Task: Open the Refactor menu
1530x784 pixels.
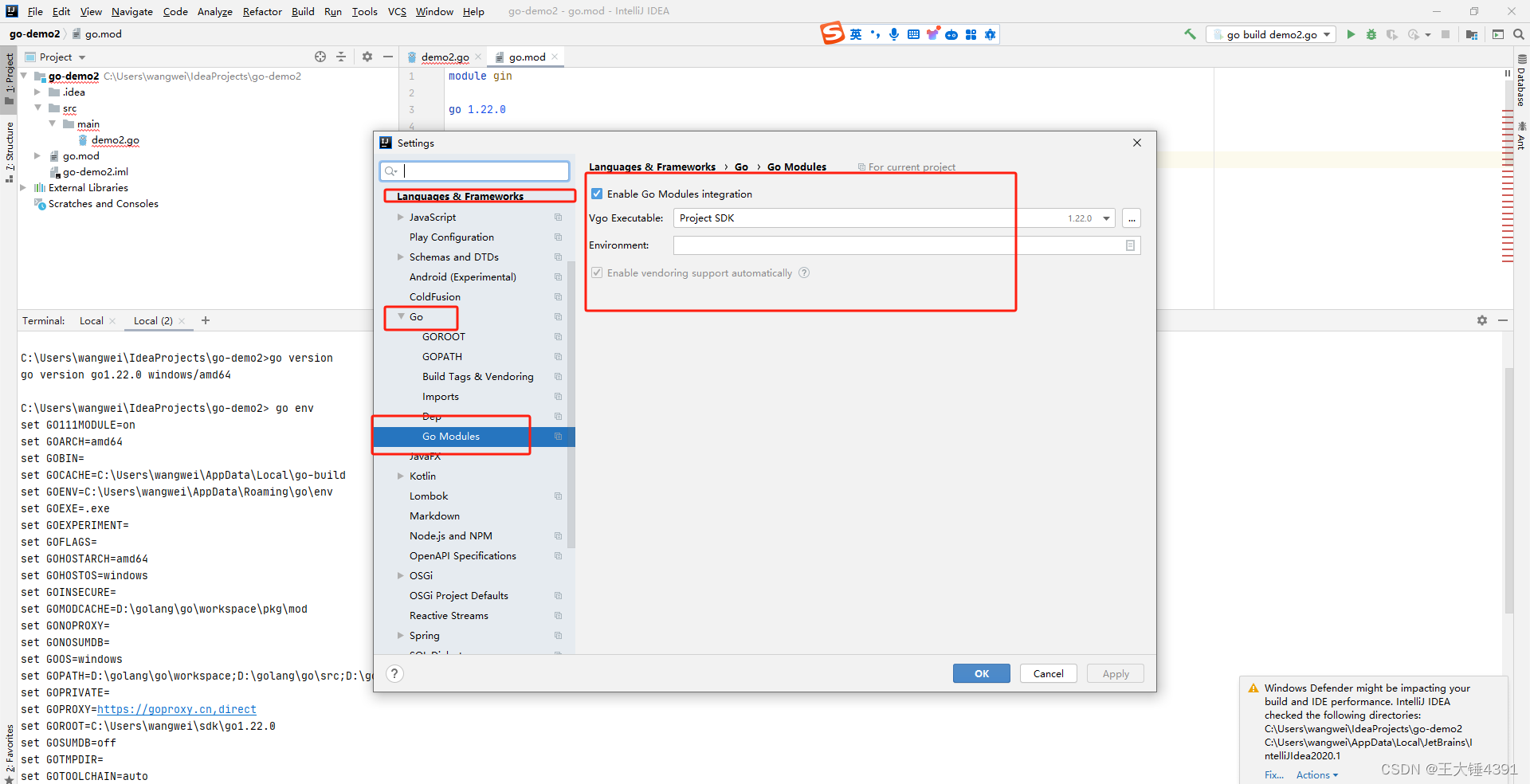Action: coord(262,11)
